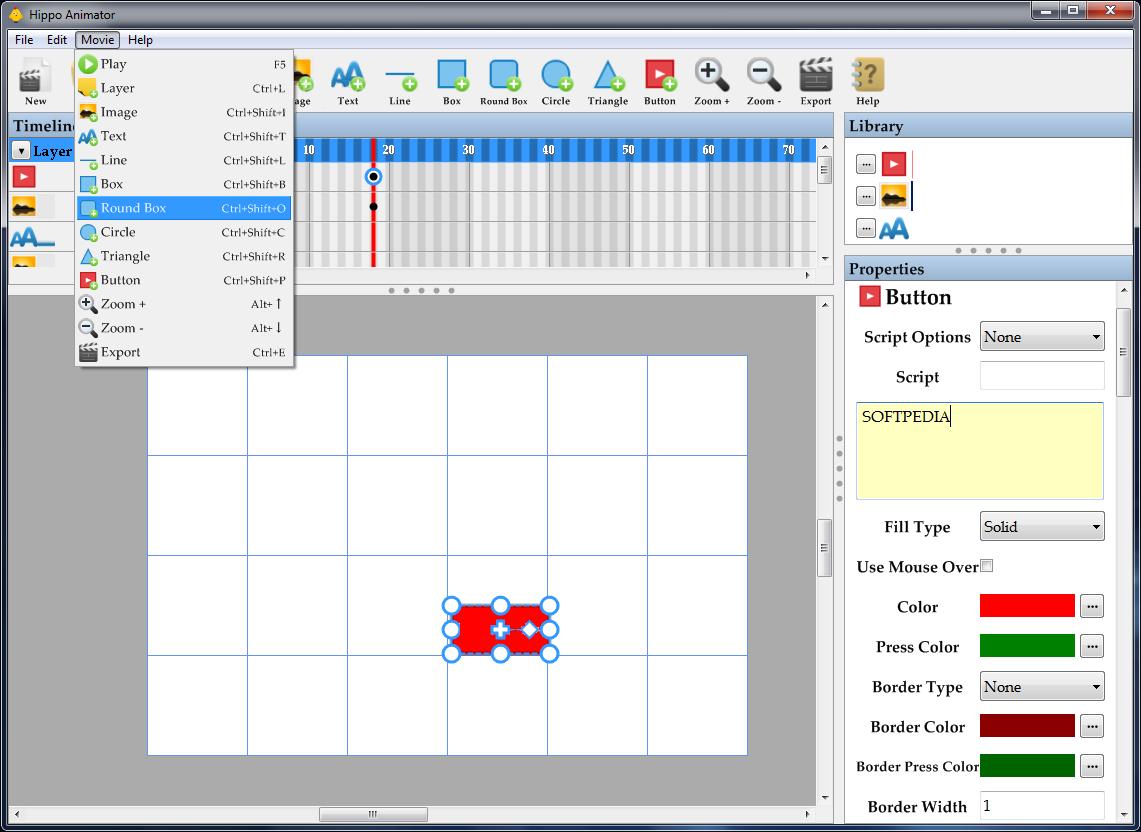Expand the Layer dropdown arrow in timeline
Screen dimensions: 1141x832
pyautogui.click(x=20, y=151)
